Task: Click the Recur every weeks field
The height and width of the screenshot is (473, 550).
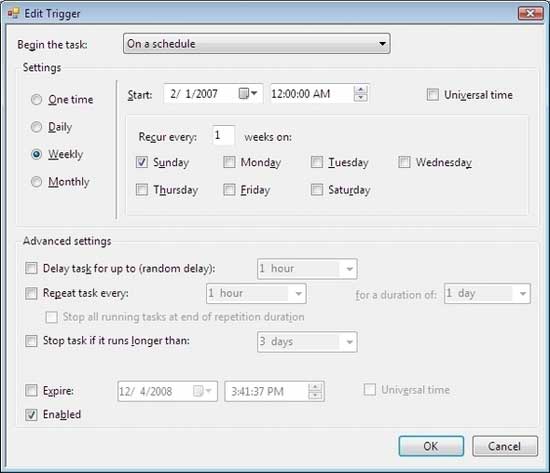Action: point(223,135)
